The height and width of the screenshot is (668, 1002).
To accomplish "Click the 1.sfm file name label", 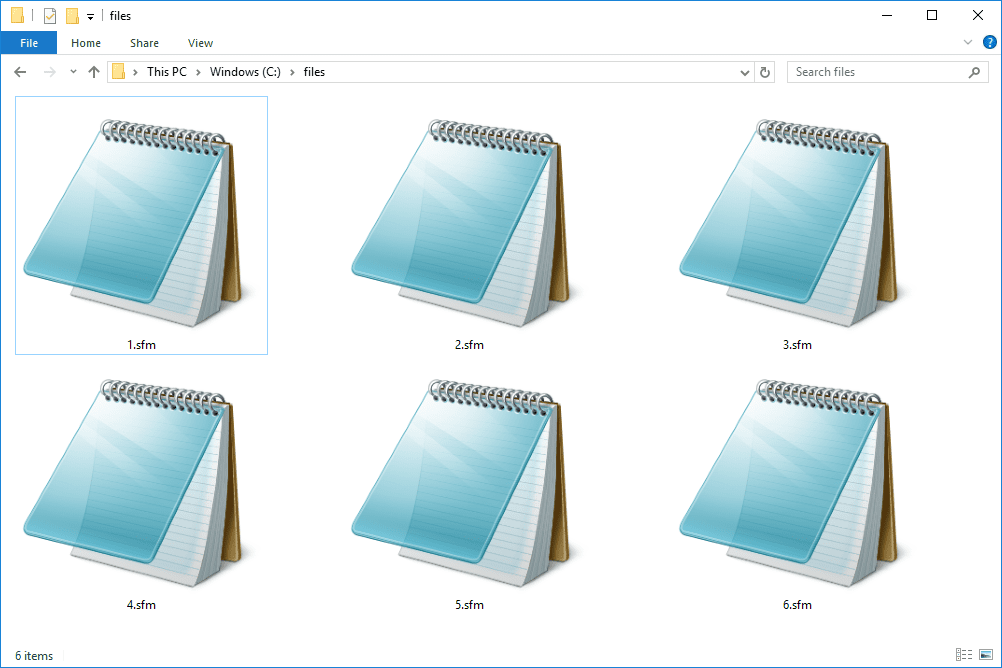I will 141,345.
